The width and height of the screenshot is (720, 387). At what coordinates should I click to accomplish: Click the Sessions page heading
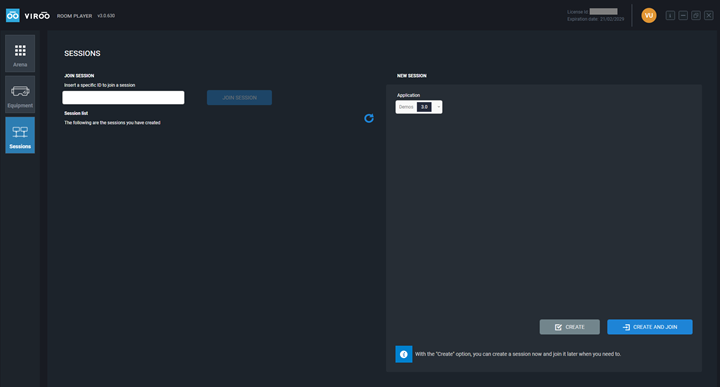click(82, 53)
